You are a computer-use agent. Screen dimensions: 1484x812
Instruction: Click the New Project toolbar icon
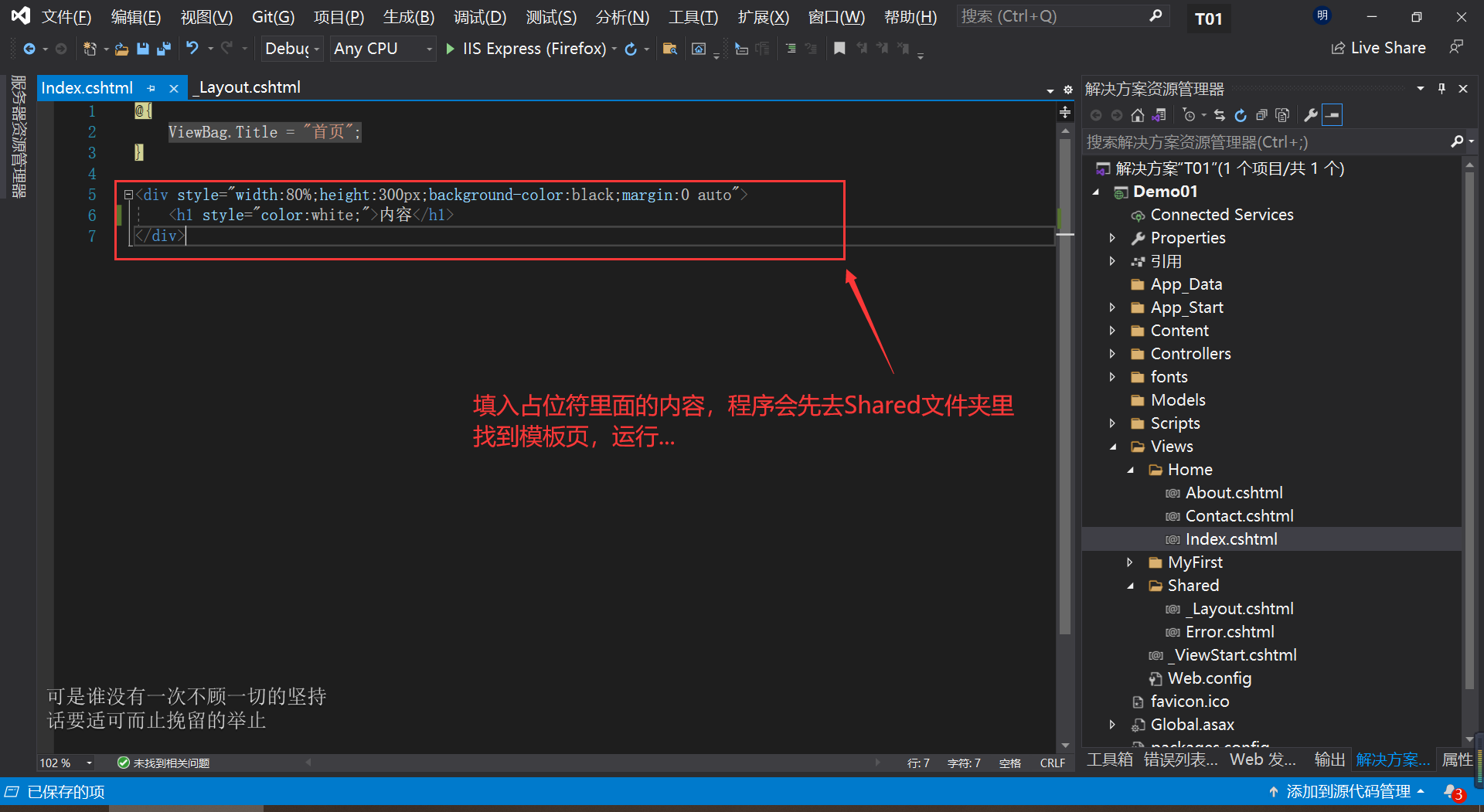[x=90, y=49]
